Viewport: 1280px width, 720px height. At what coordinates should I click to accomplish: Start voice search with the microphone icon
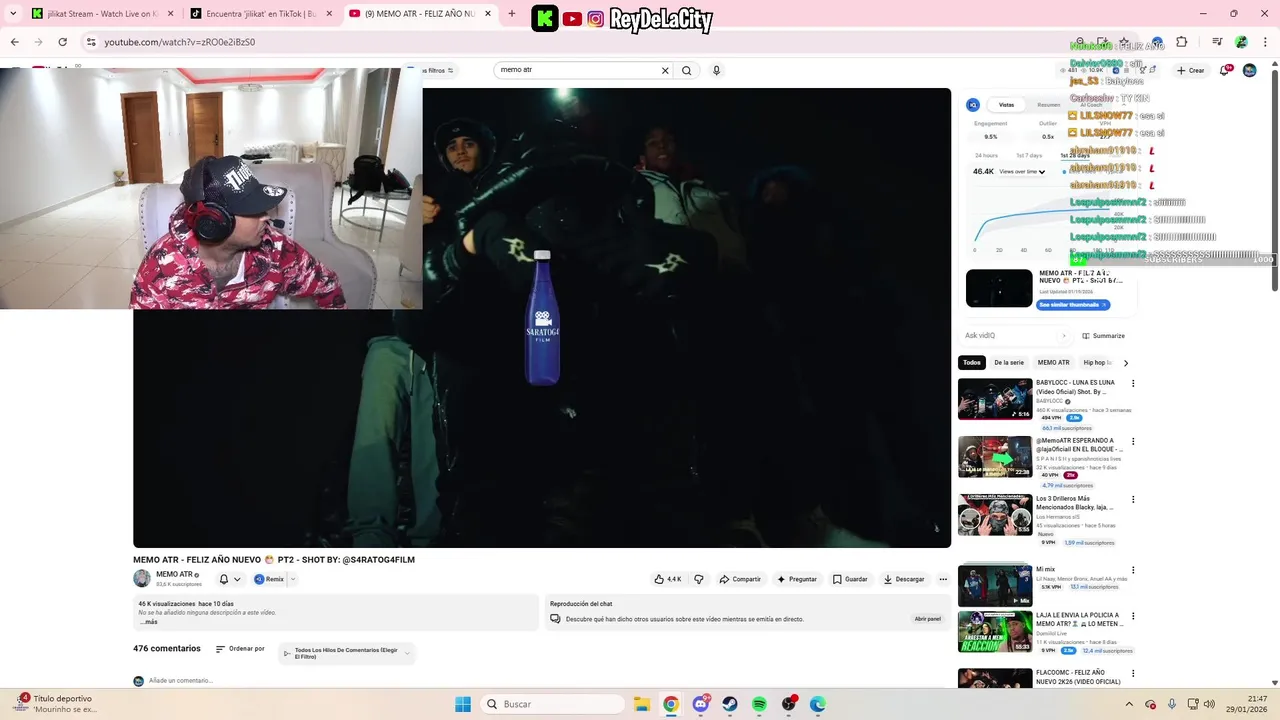coord(716,70)
